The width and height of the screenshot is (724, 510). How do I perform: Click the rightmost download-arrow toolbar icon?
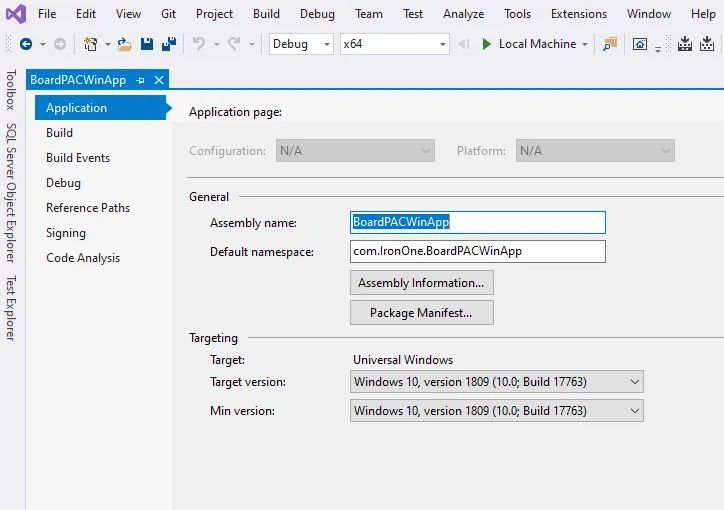click(x=707, y=44)
